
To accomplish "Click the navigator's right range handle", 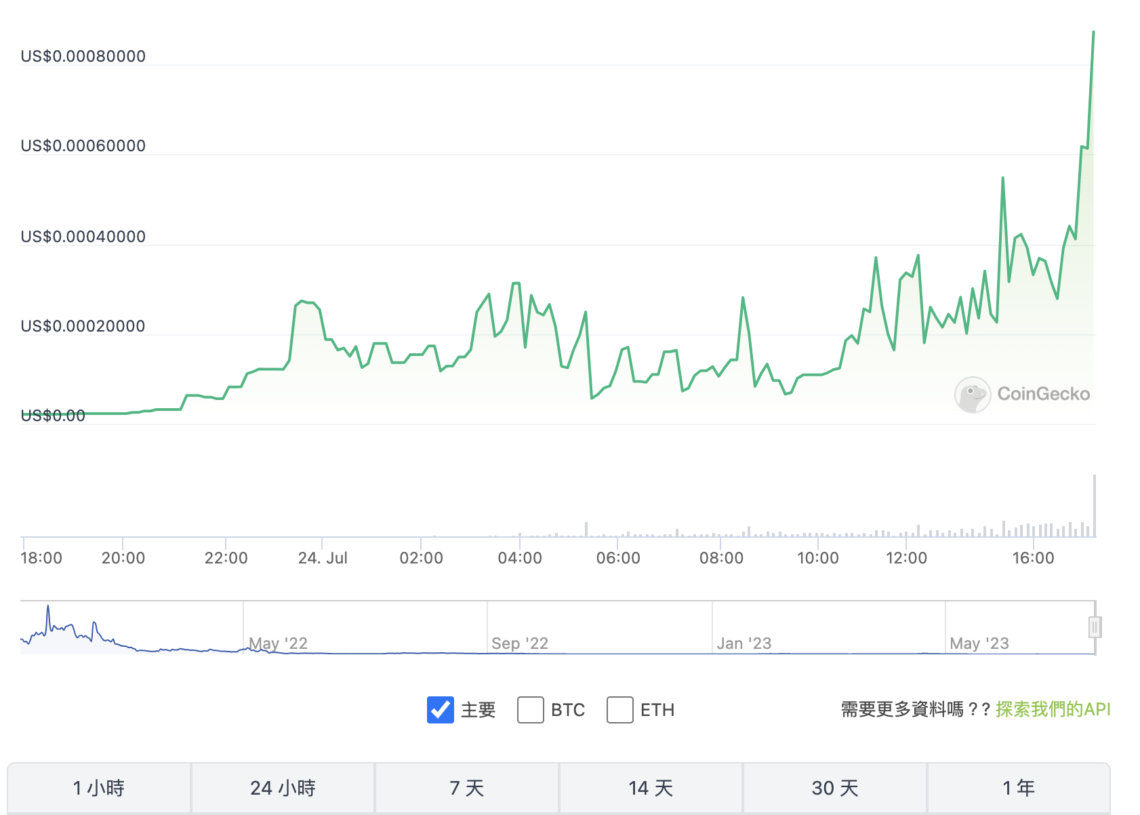I will point(1095,627).
